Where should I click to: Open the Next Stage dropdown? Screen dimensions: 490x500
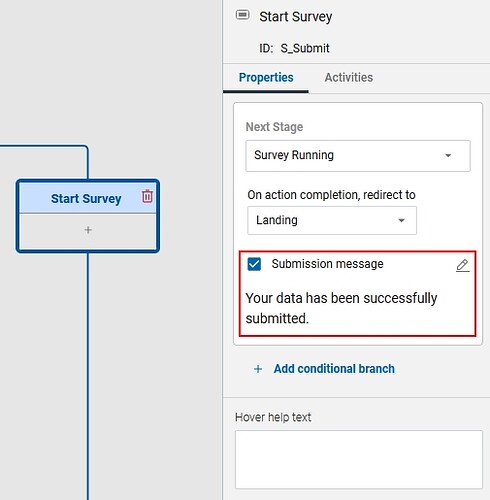tap(358, 156)
